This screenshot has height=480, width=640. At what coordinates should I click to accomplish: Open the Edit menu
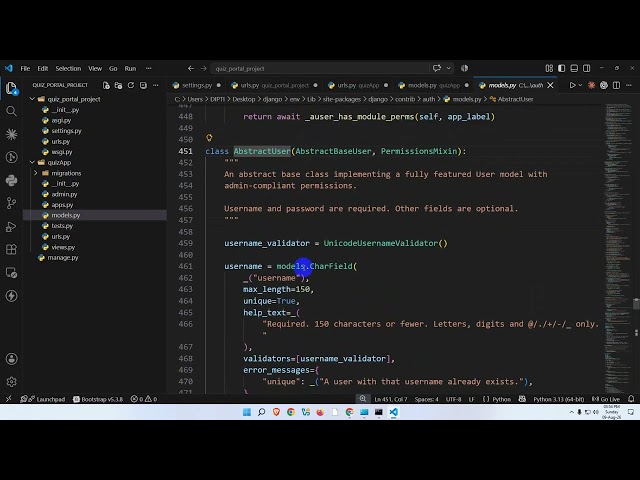pyautogui.click(x=42, y=69)
